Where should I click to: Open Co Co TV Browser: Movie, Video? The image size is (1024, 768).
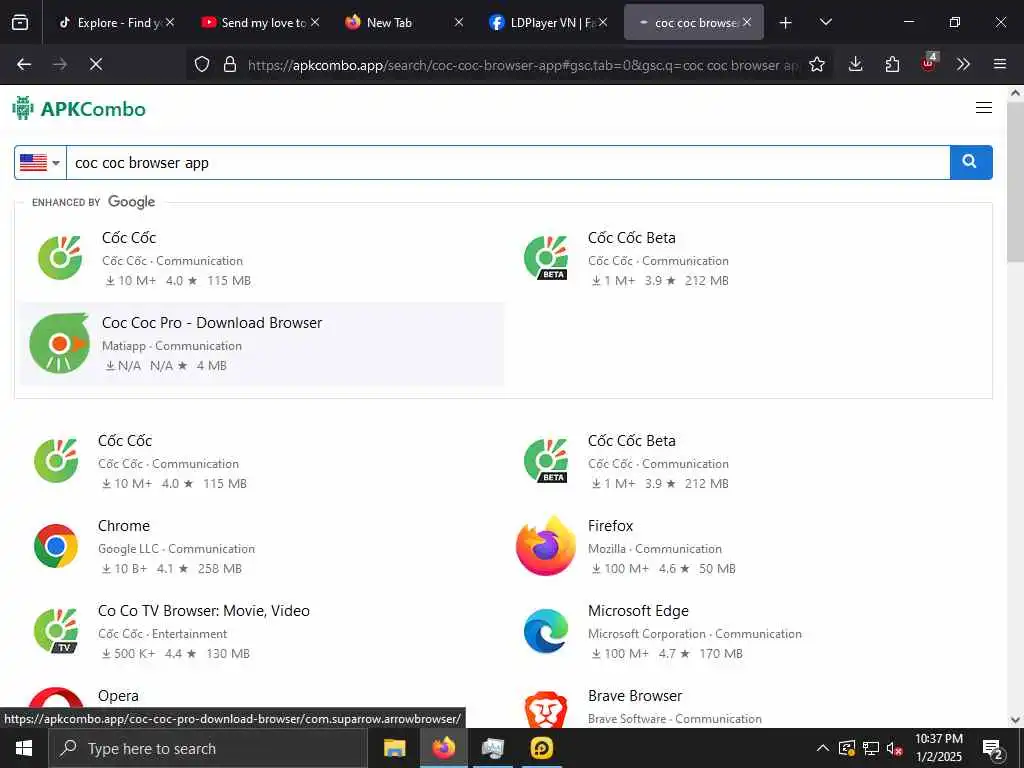[204, 611]
